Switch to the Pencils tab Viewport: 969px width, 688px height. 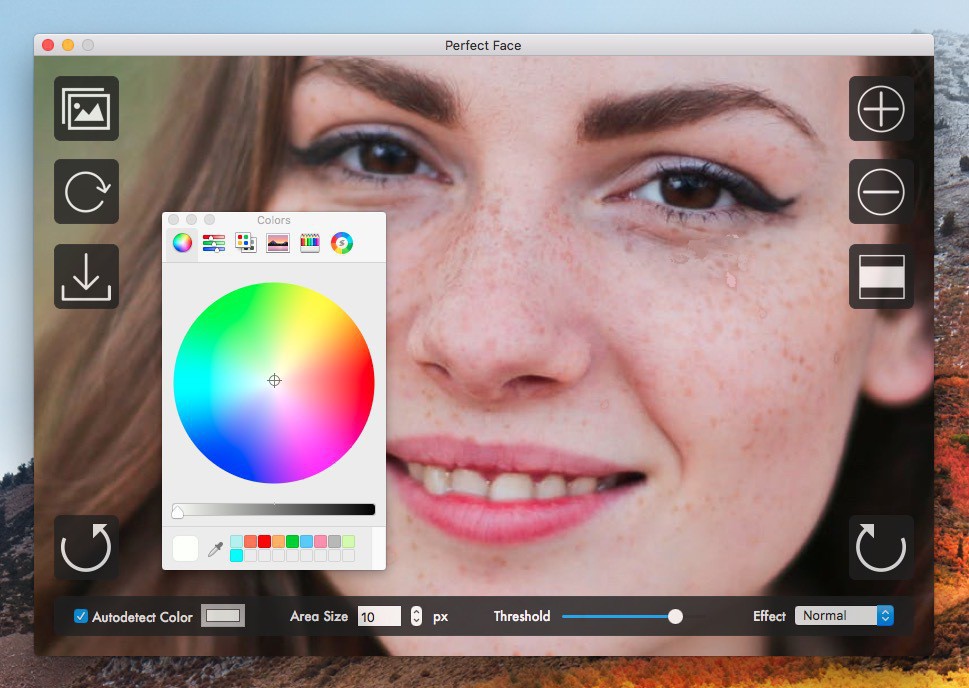tap(310, 242)
